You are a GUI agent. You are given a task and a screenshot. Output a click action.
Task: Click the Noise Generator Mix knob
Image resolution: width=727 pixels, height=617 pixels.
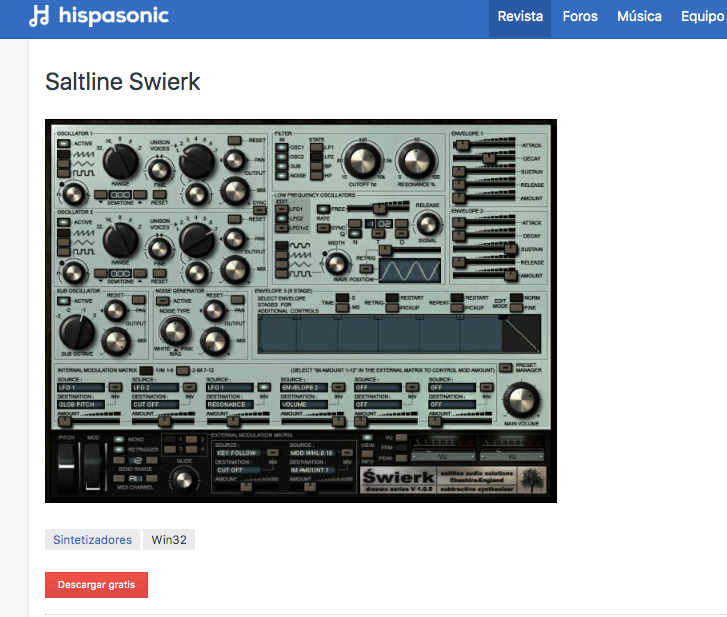[x=215, y=342]
